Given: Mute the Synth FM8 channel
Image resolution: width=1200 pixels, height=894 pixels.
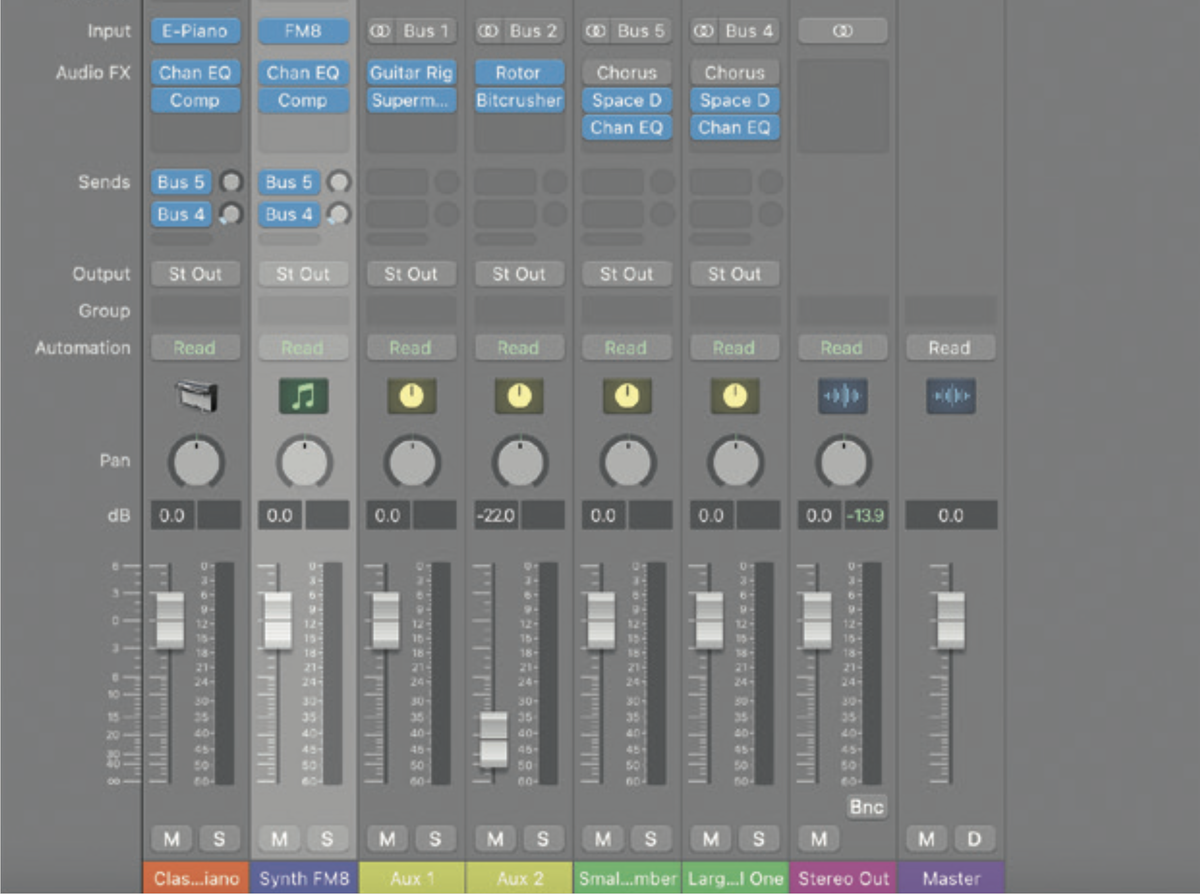Looking at the screenshot, I should tap(278, 839).
